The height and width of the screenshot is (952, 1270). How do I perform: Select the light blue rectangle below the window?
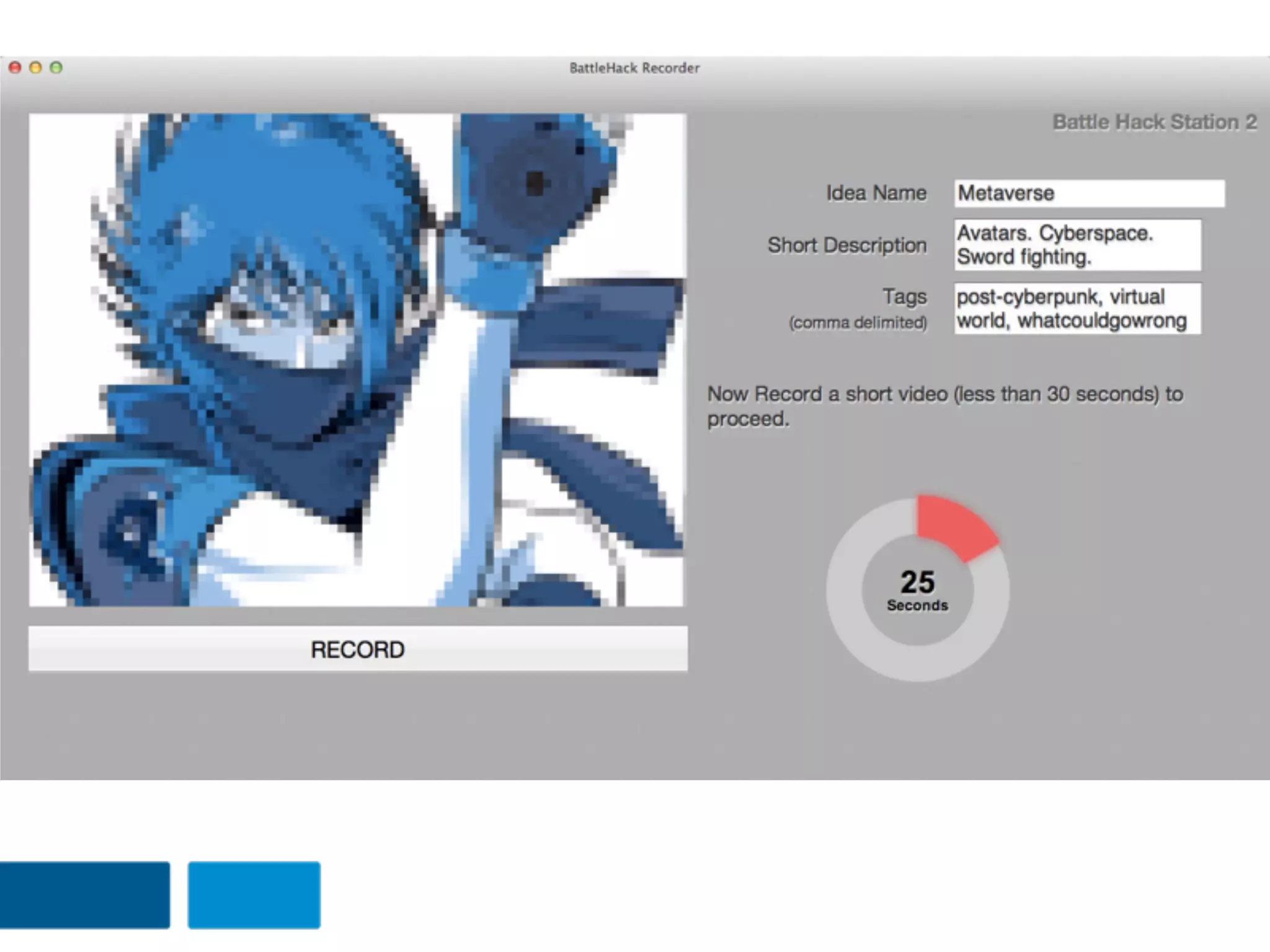click(x=254, y=894)
